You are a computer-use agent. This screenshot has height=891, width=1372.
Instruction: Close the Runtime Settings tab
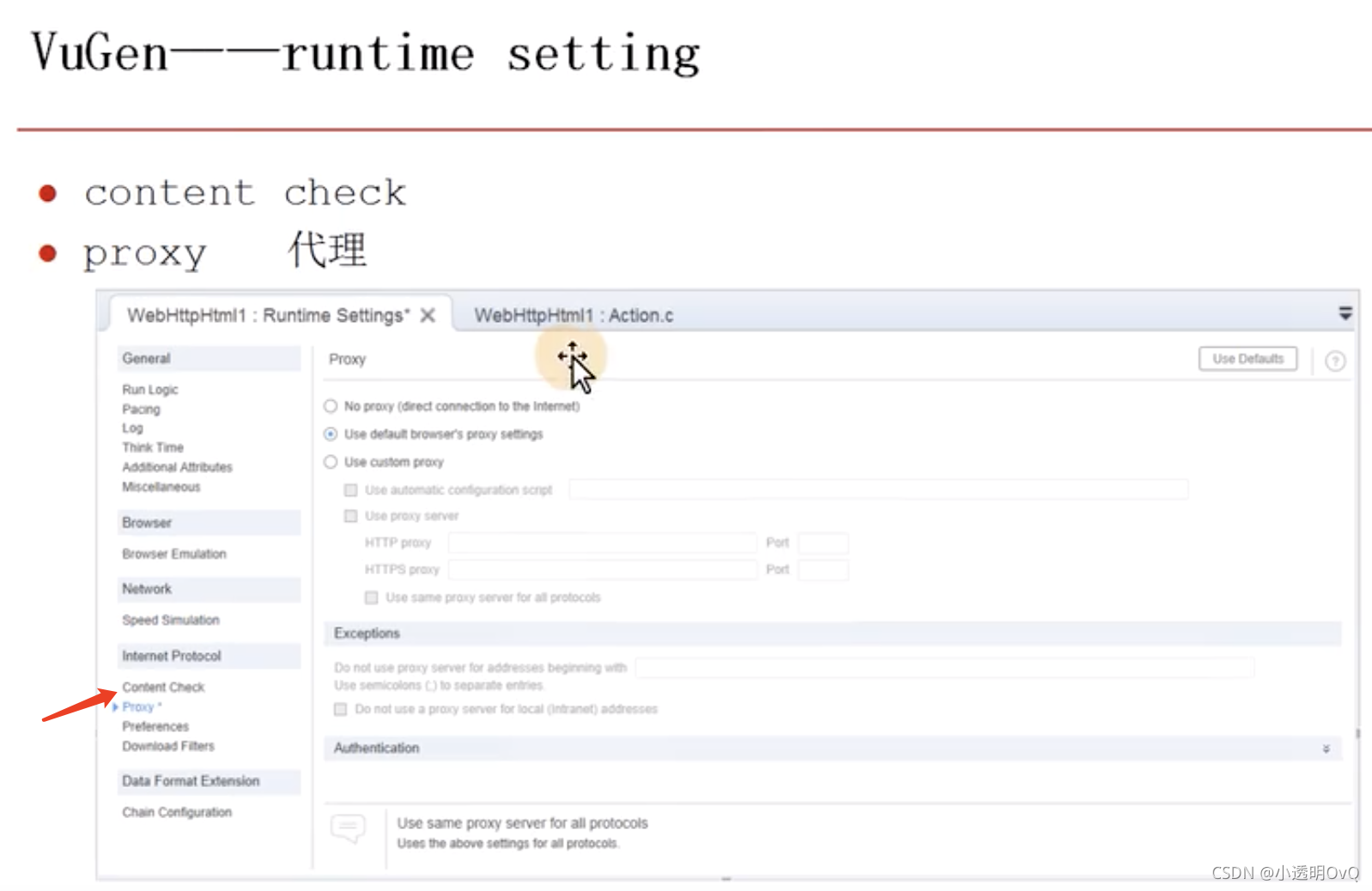click(428, 316)
